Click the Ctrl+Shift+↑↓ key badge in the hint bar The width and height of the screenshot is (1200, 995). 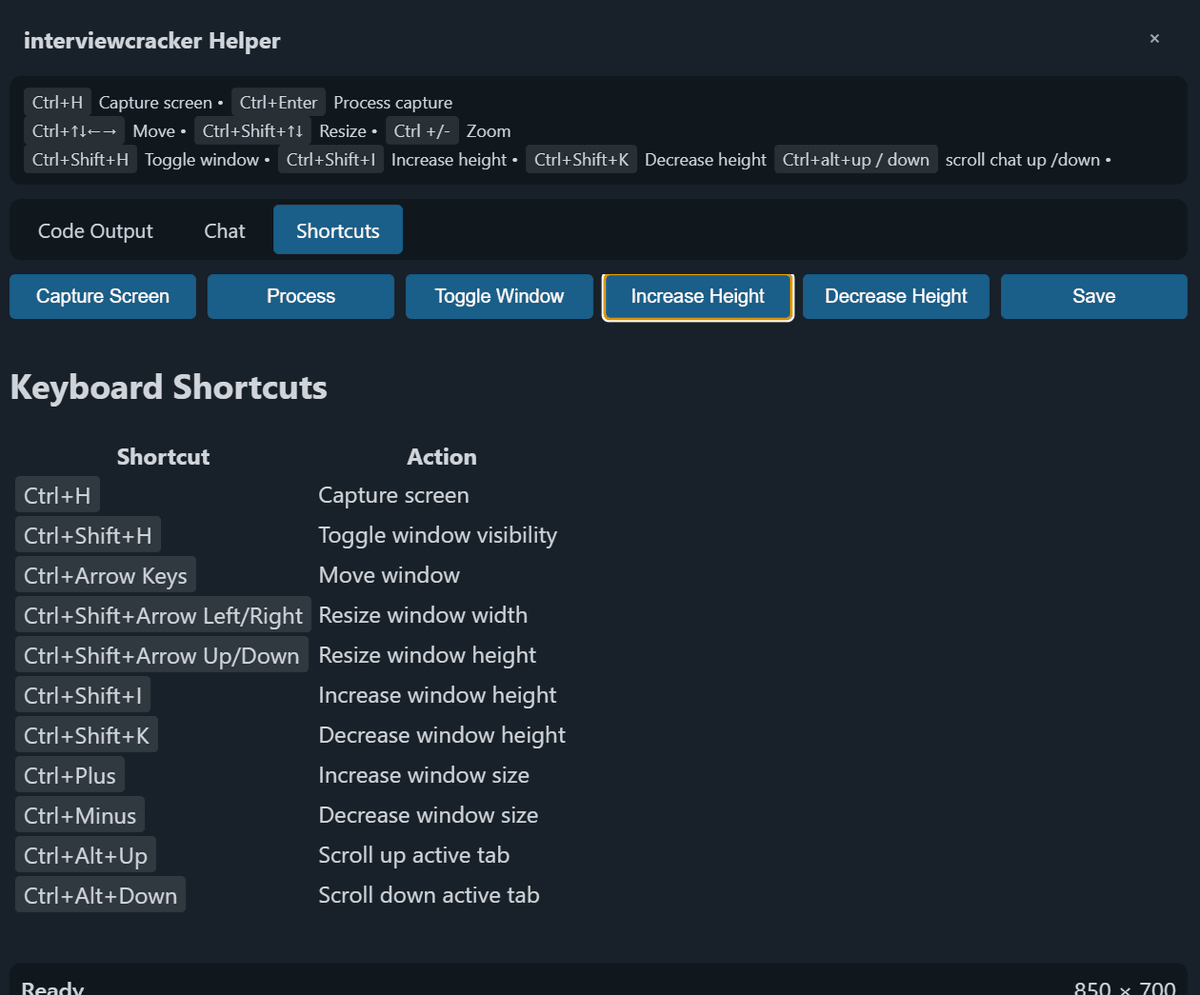pyautogui.click(x=253, y=131)
